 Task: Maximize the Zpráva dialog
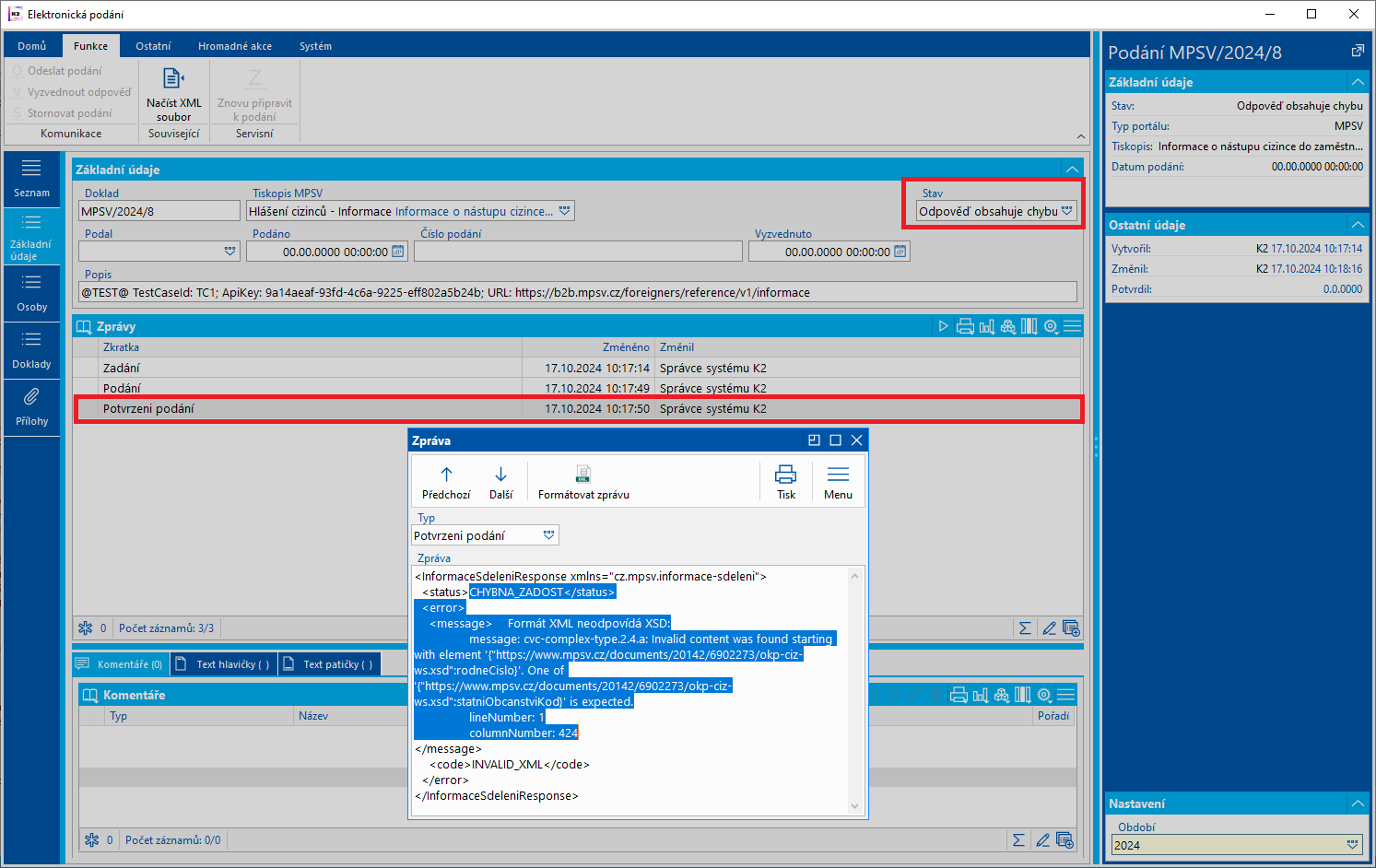pyautogui.click(x=836, y=440)
